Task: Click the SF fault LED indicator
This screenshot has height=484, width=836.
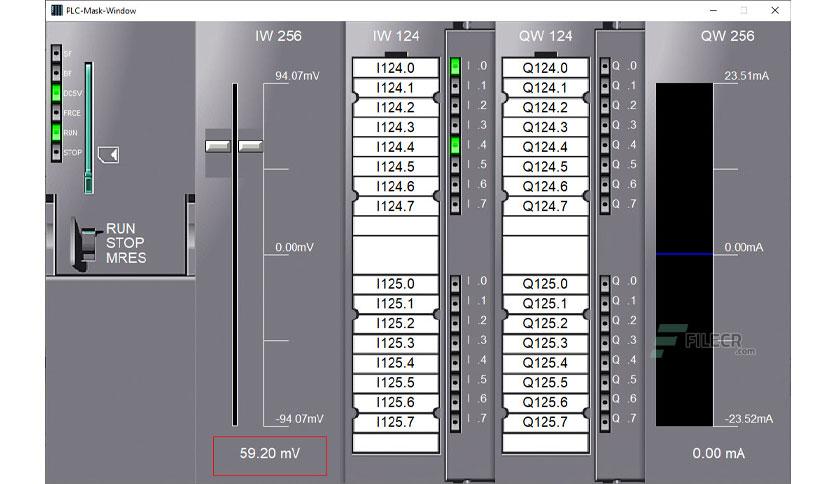Action: (x=56, y=53)
